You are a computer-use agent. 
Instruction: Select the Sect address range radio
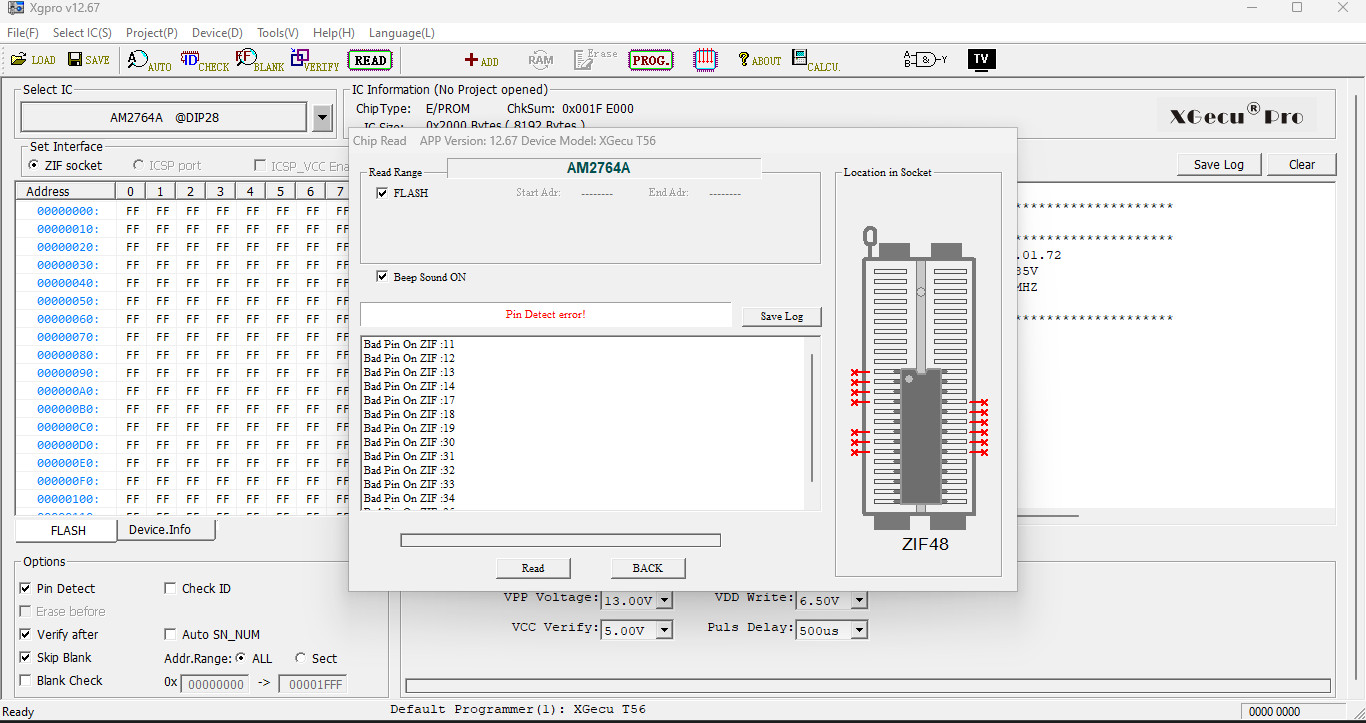click(x=301, y=658)
